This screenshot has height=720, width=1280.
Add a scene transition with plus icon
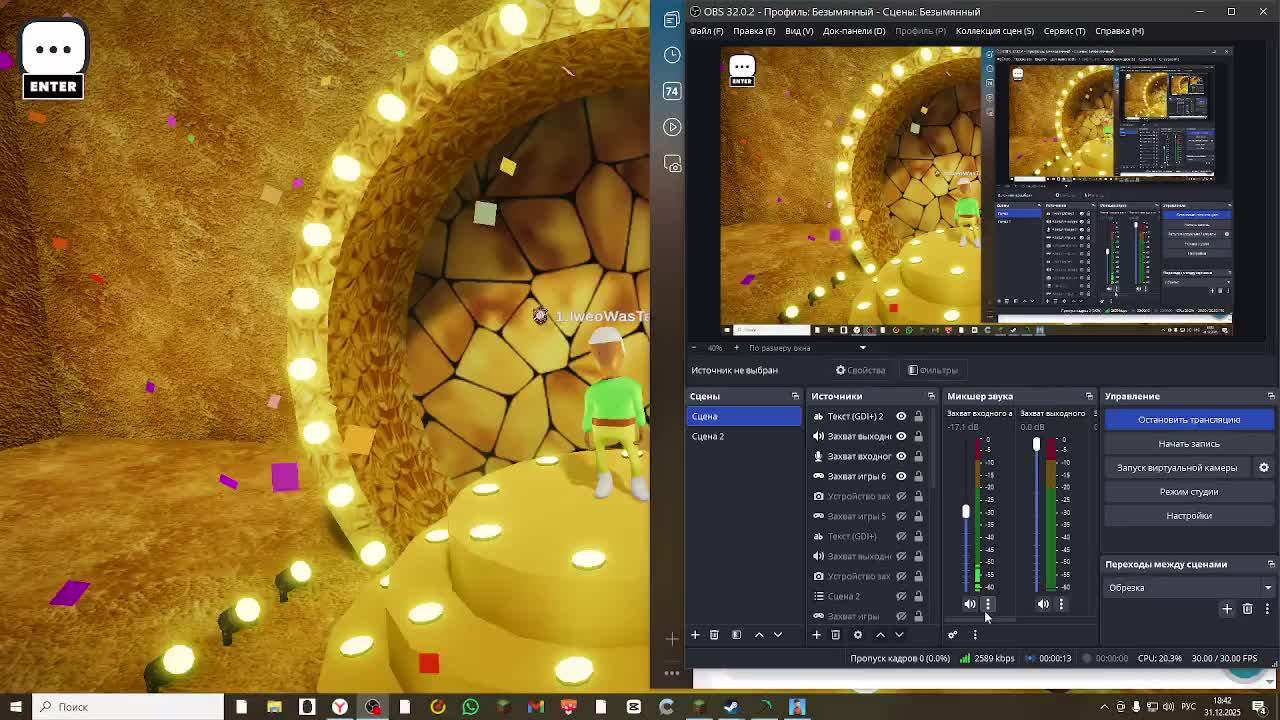1227,609
